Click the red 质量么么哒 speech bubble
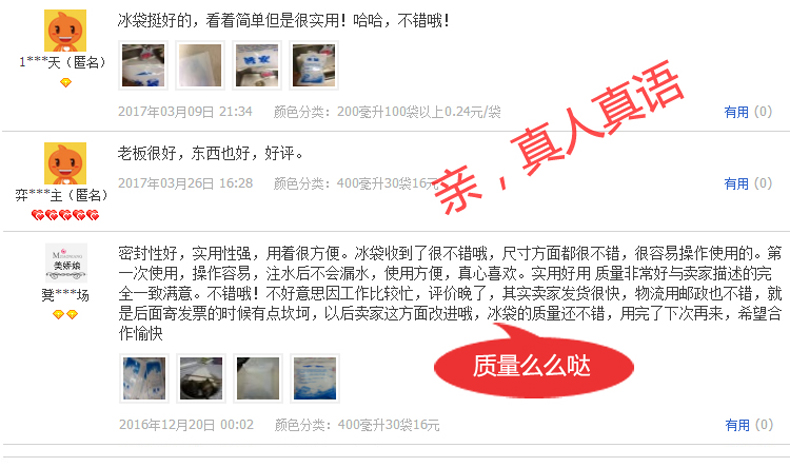Viewport: 790px width, 467px height. (x=533, y=362)
